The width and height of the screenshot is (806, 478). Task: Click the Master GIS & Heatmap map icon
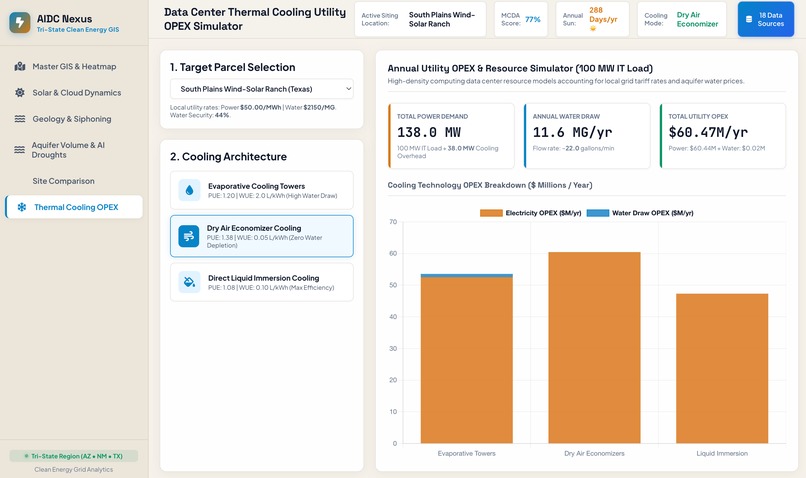(20, 66)
